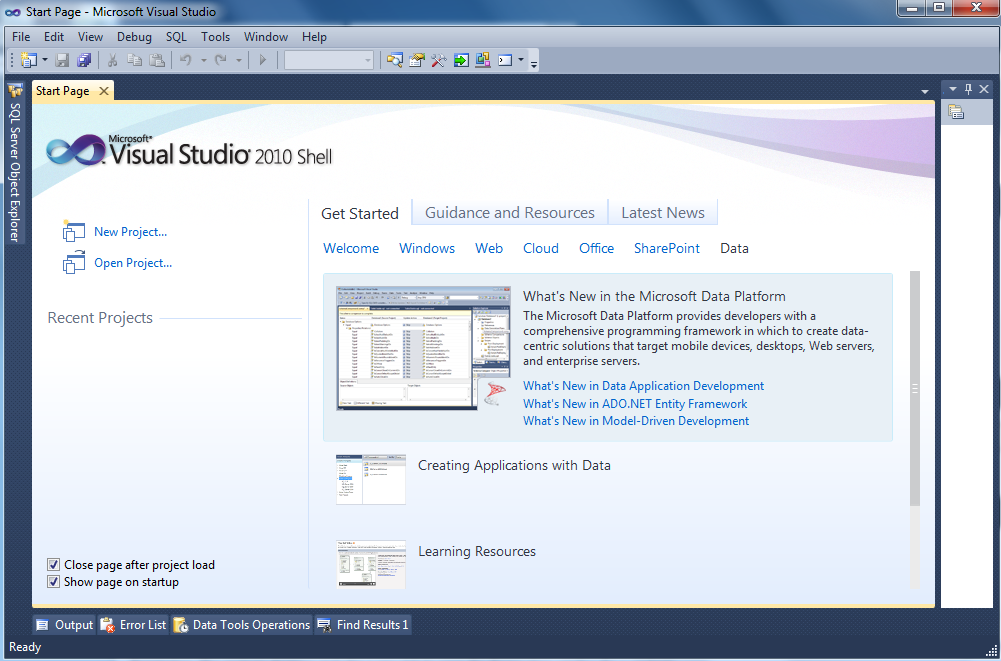Click the Start Page green arrow icon

click(461, 60)
